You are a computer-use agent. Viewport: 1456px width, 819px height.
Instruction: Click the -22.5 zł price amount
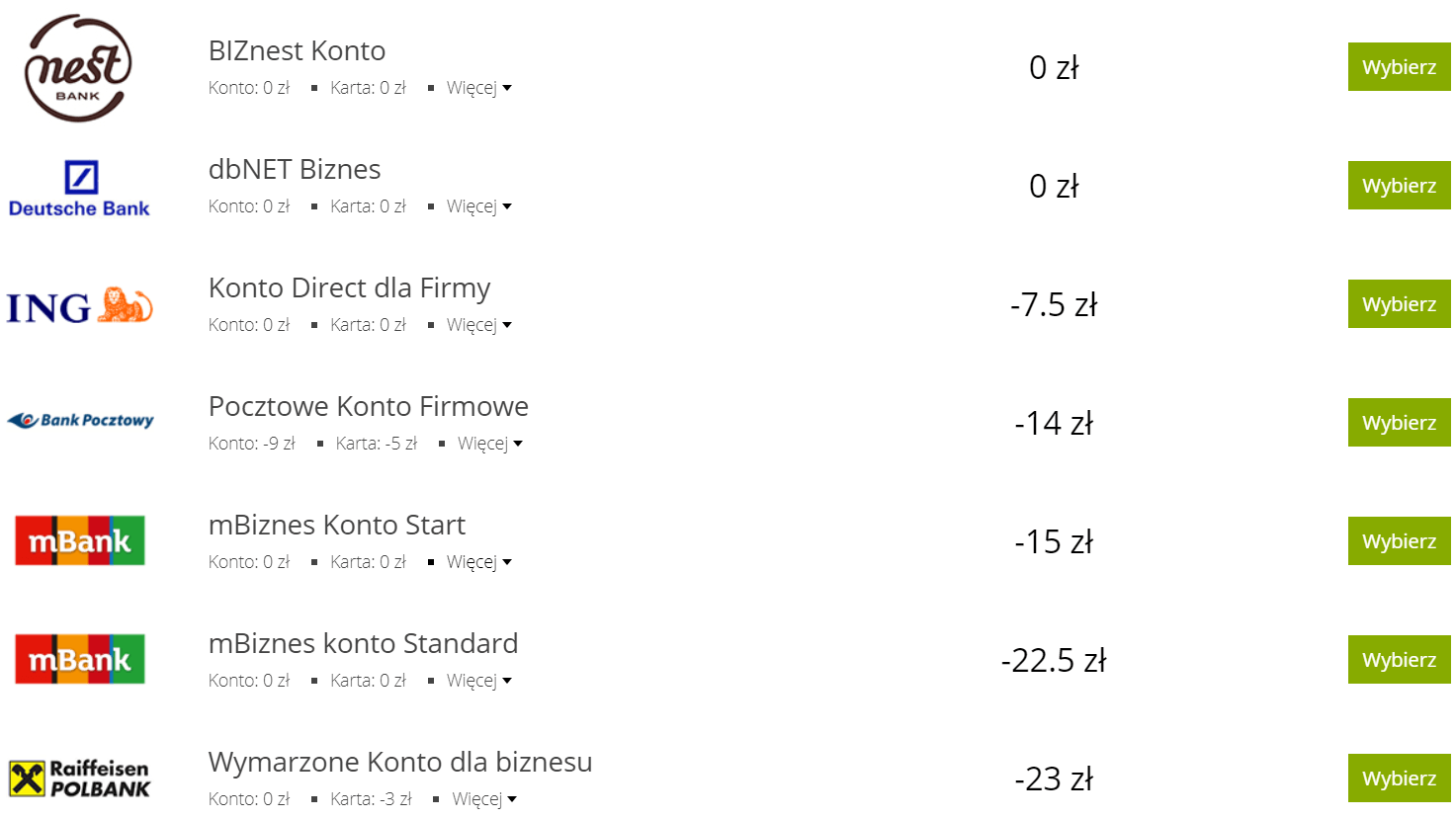1054,660
